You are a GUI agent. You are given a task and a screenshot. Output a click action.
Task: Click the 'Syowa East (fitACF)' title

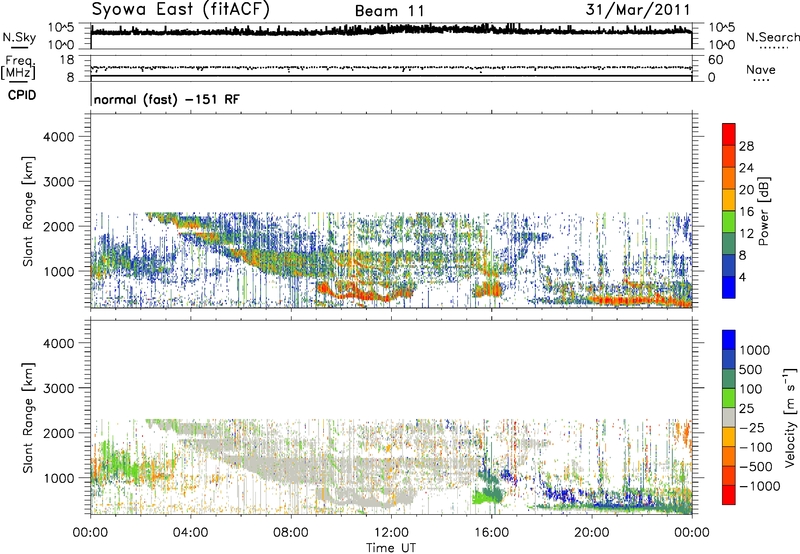click(181, 9)
